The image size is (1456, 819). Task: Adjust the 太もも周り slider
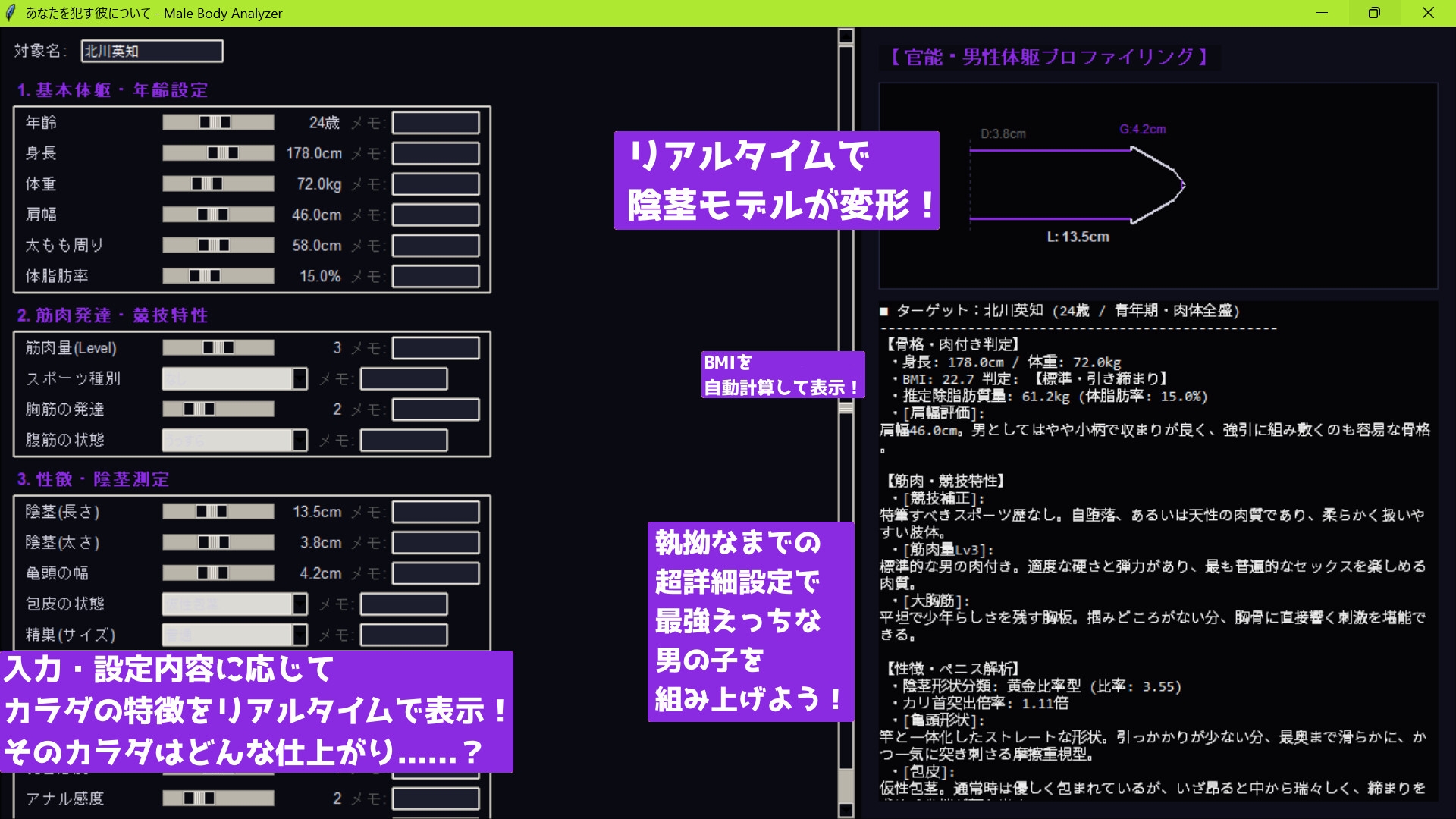218,245
